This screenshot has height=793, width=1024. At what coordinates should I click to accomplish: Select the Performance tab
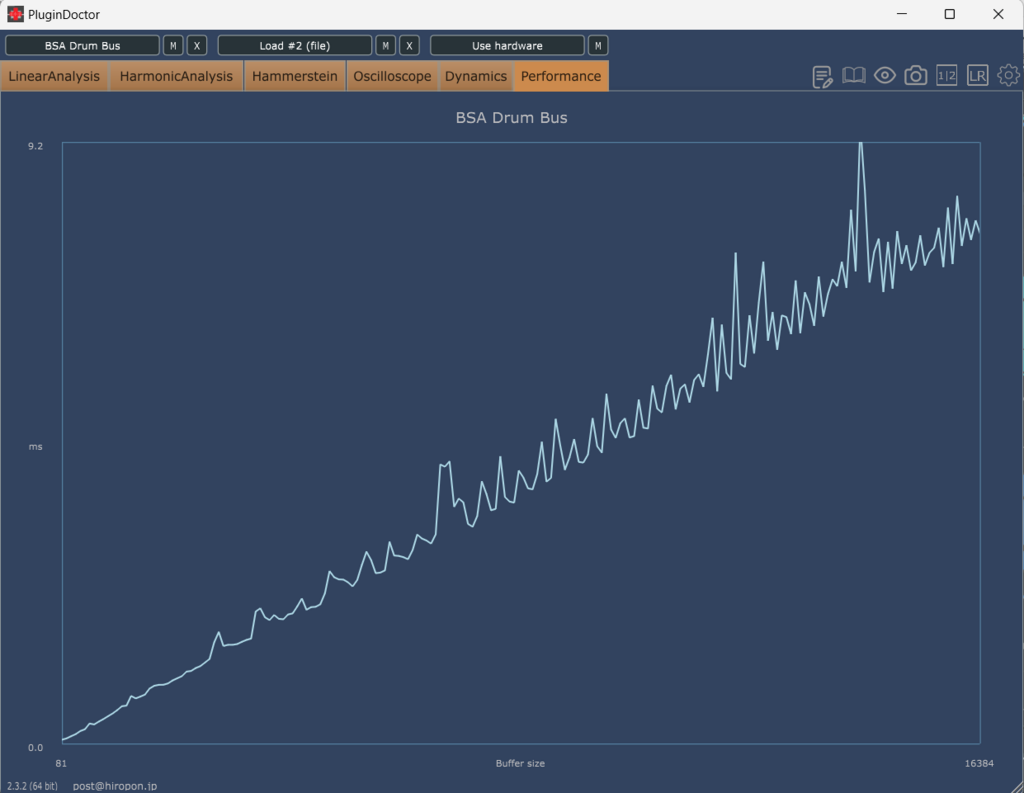point(561,76)
